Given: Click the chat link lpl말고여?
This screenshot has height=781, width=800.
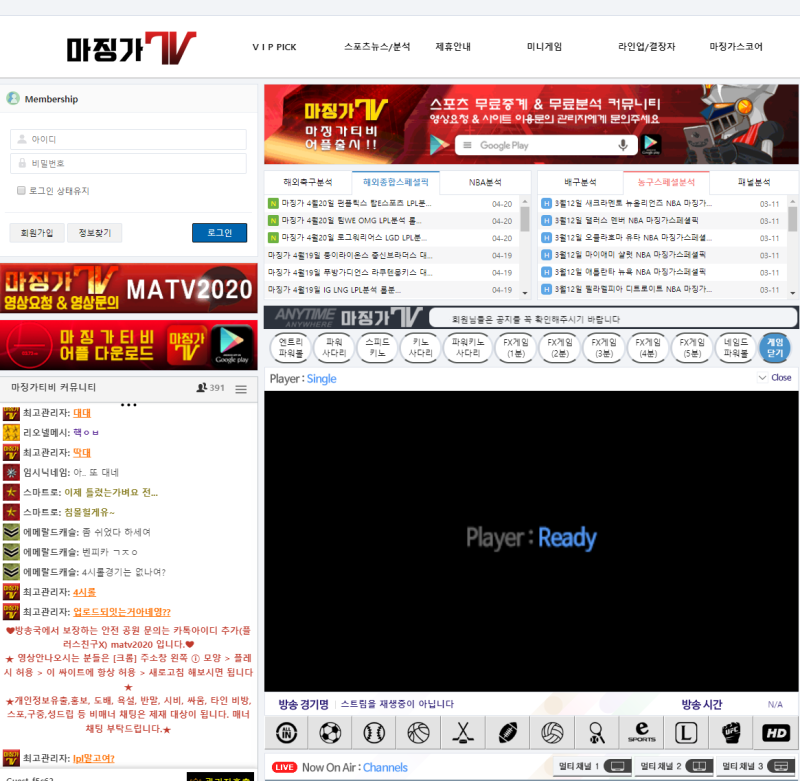Looking at the screenshot, I should click(x=94, y=758).
